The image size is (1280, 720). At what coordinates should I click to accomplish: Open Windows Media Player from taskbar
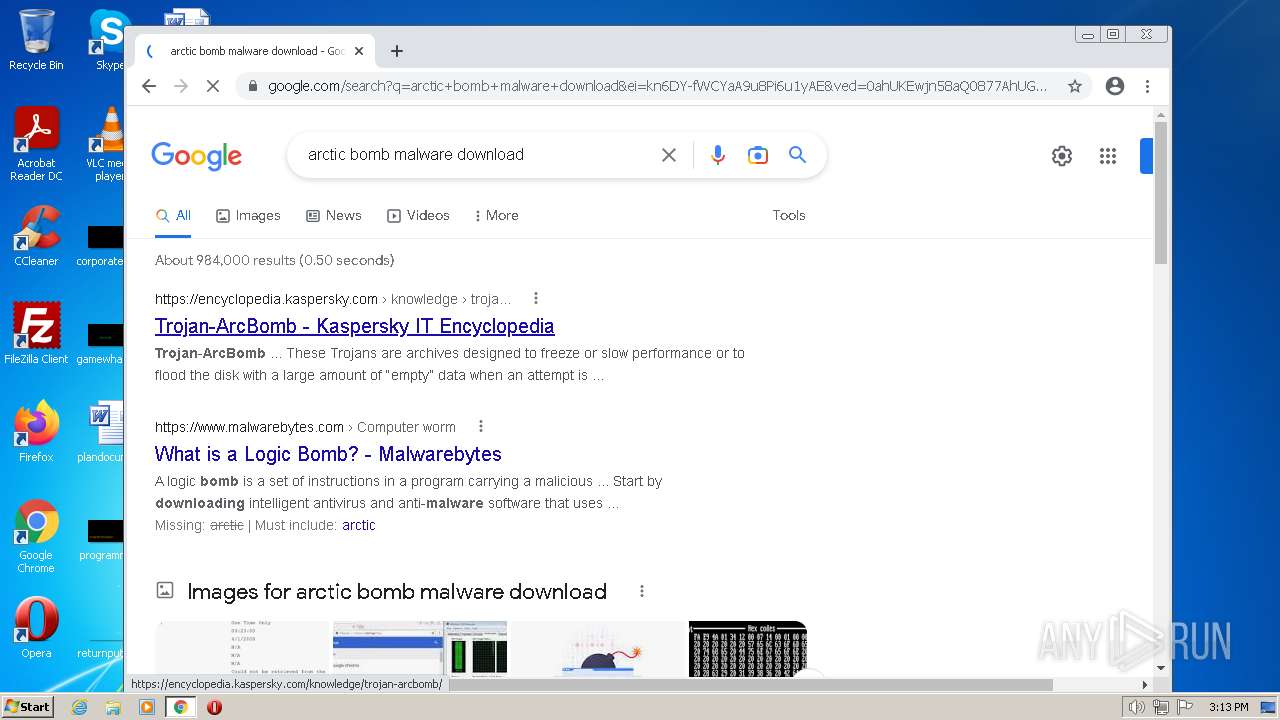click(147, 707)
